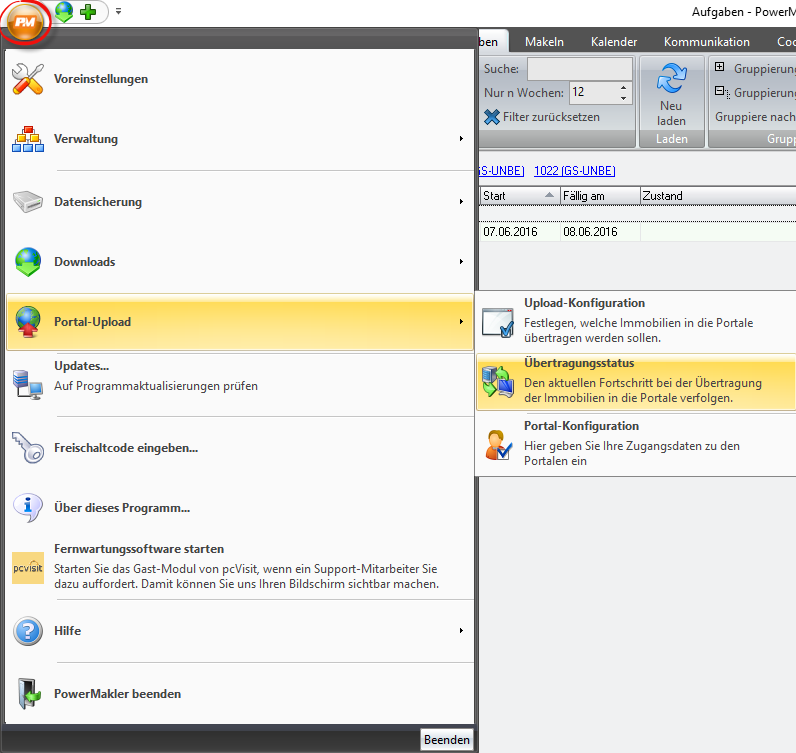This screenshot has height=753, width=796.
Task: Click the Voreinstellungen tools icon
Action: pos(28,79)
